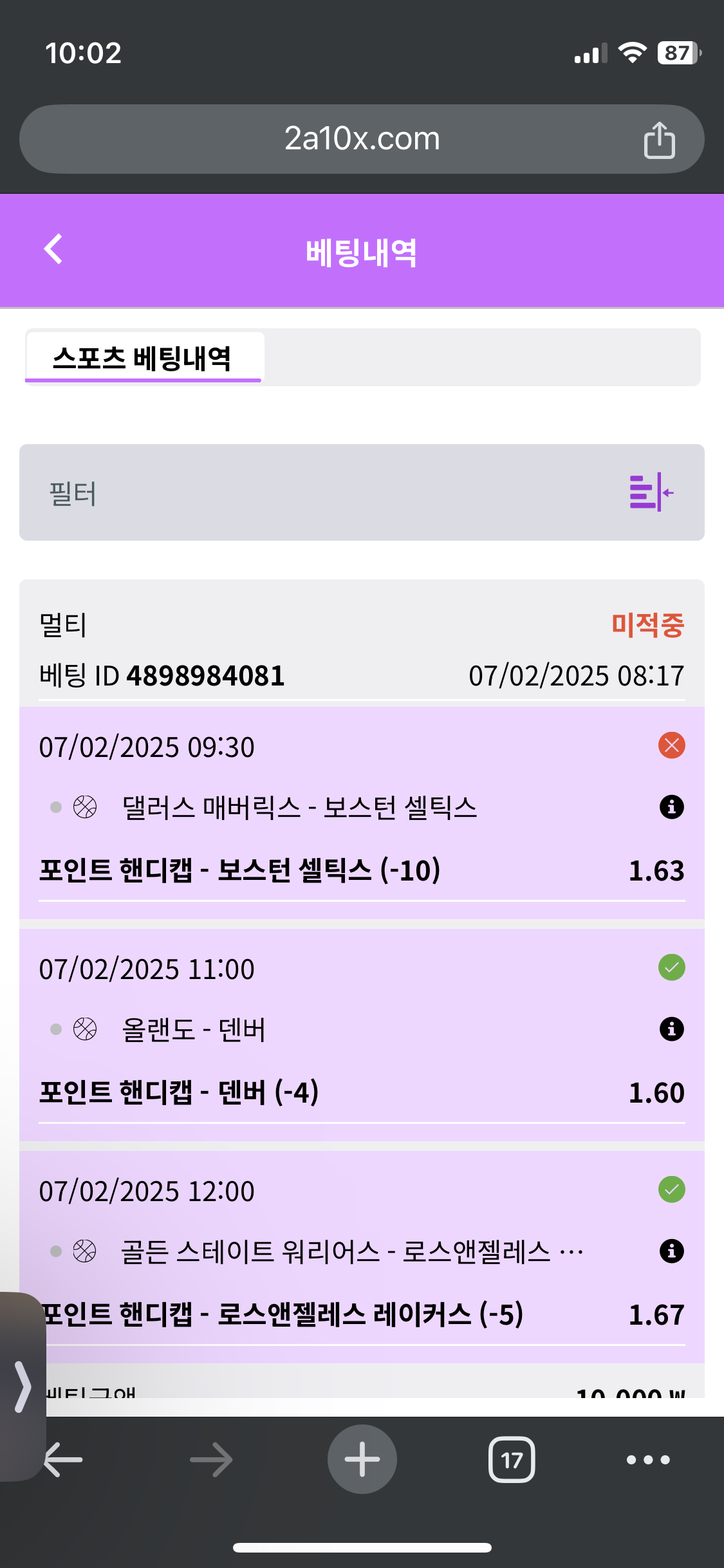Viewport: 724px width, 1568px height.
Task: Select the 스포츠 베팅내역 tab
Action: pos(143,358)
